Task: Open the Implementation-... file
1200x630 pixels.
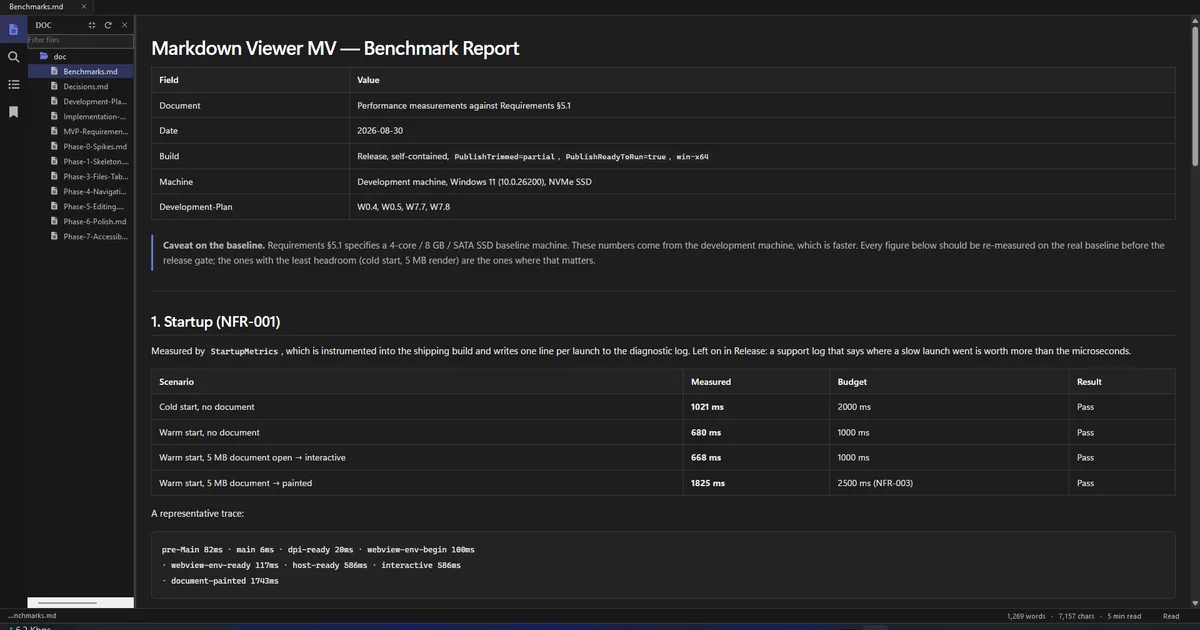Action: click(80, 116)
